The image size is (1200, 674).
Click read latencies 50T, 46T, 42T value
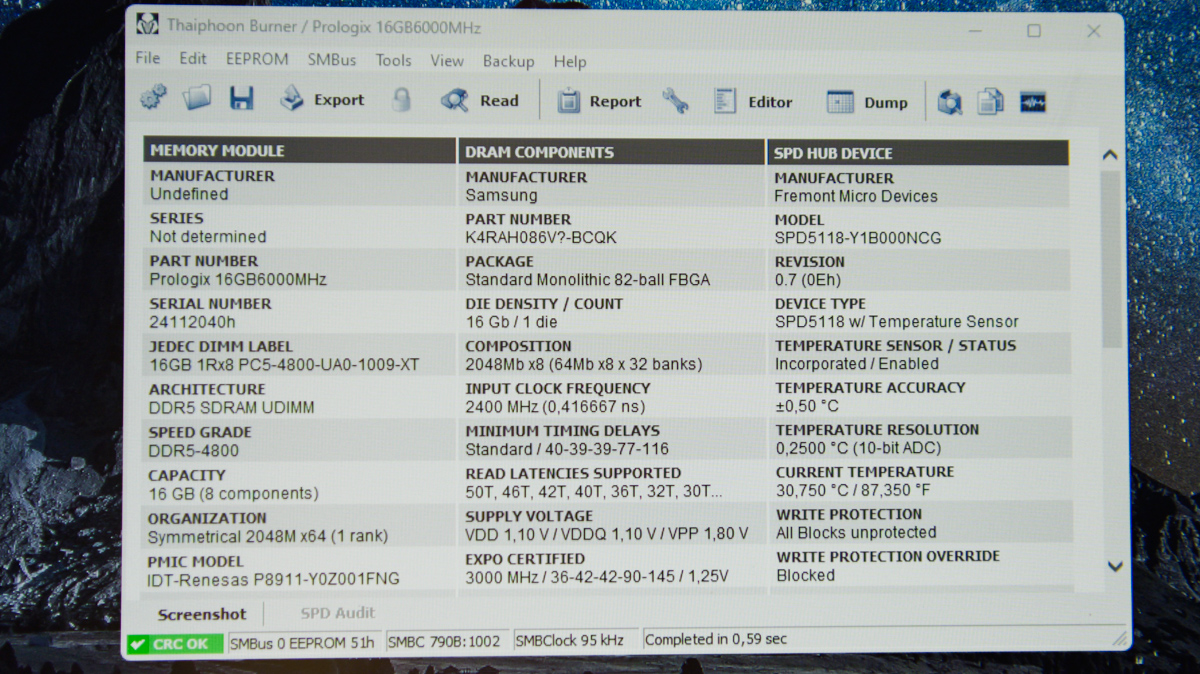click(592, 491)
